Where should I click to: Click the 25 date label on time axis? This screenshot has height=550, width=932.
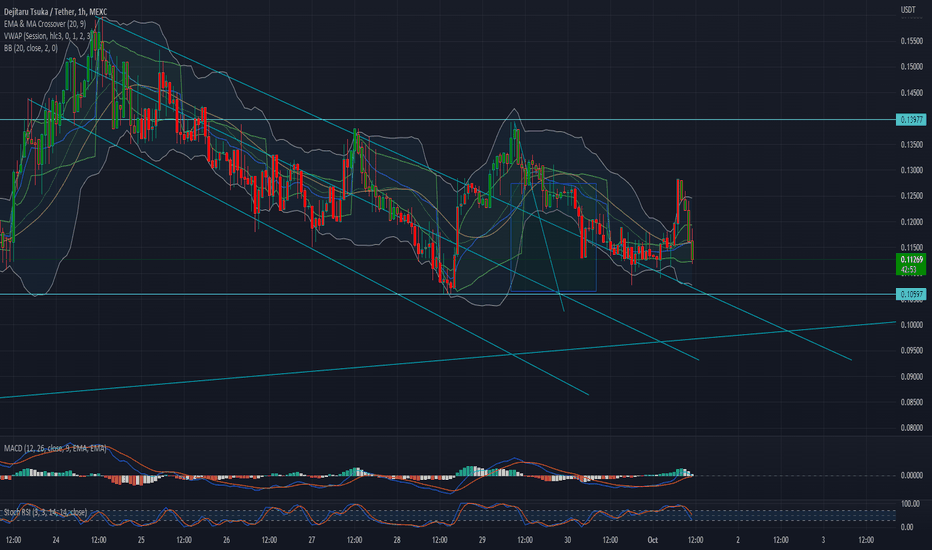pyautogui.click(x=141, y=540)
